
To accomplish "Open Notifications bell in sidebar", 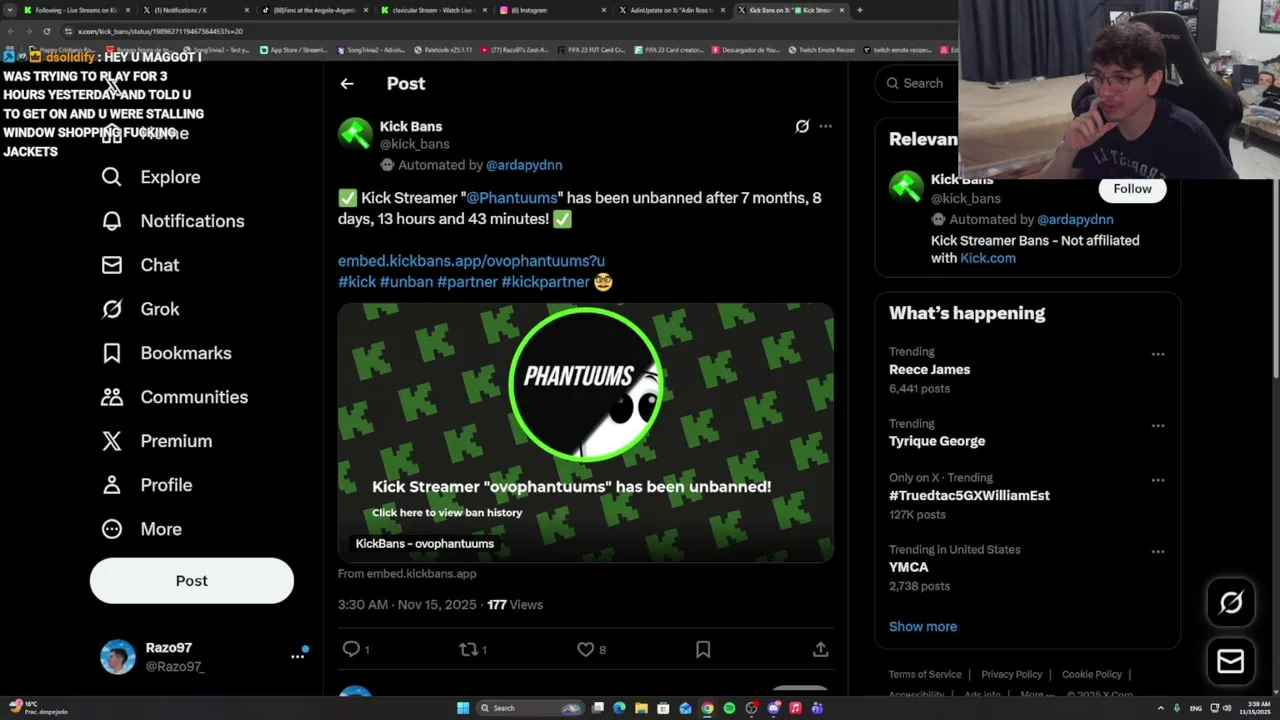I will tap(111, 221).
